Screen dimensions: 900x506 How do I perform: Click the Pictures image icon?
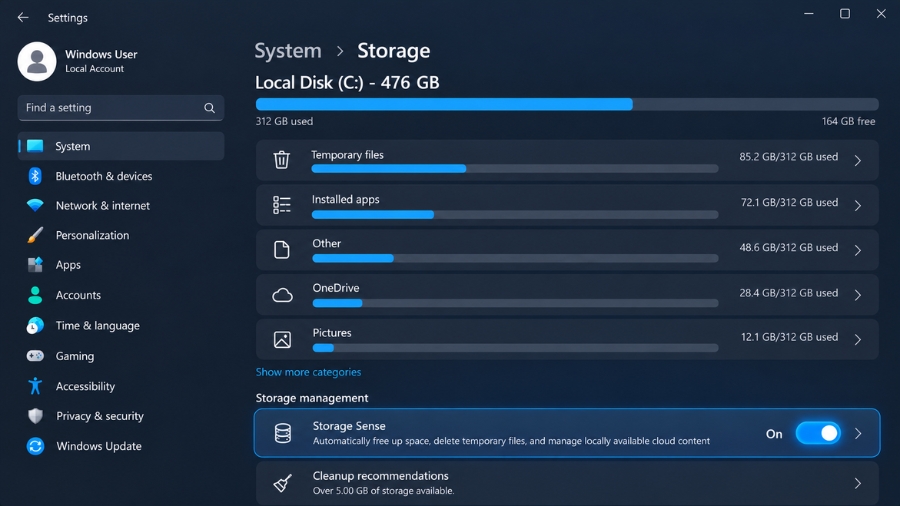[282, 340]
